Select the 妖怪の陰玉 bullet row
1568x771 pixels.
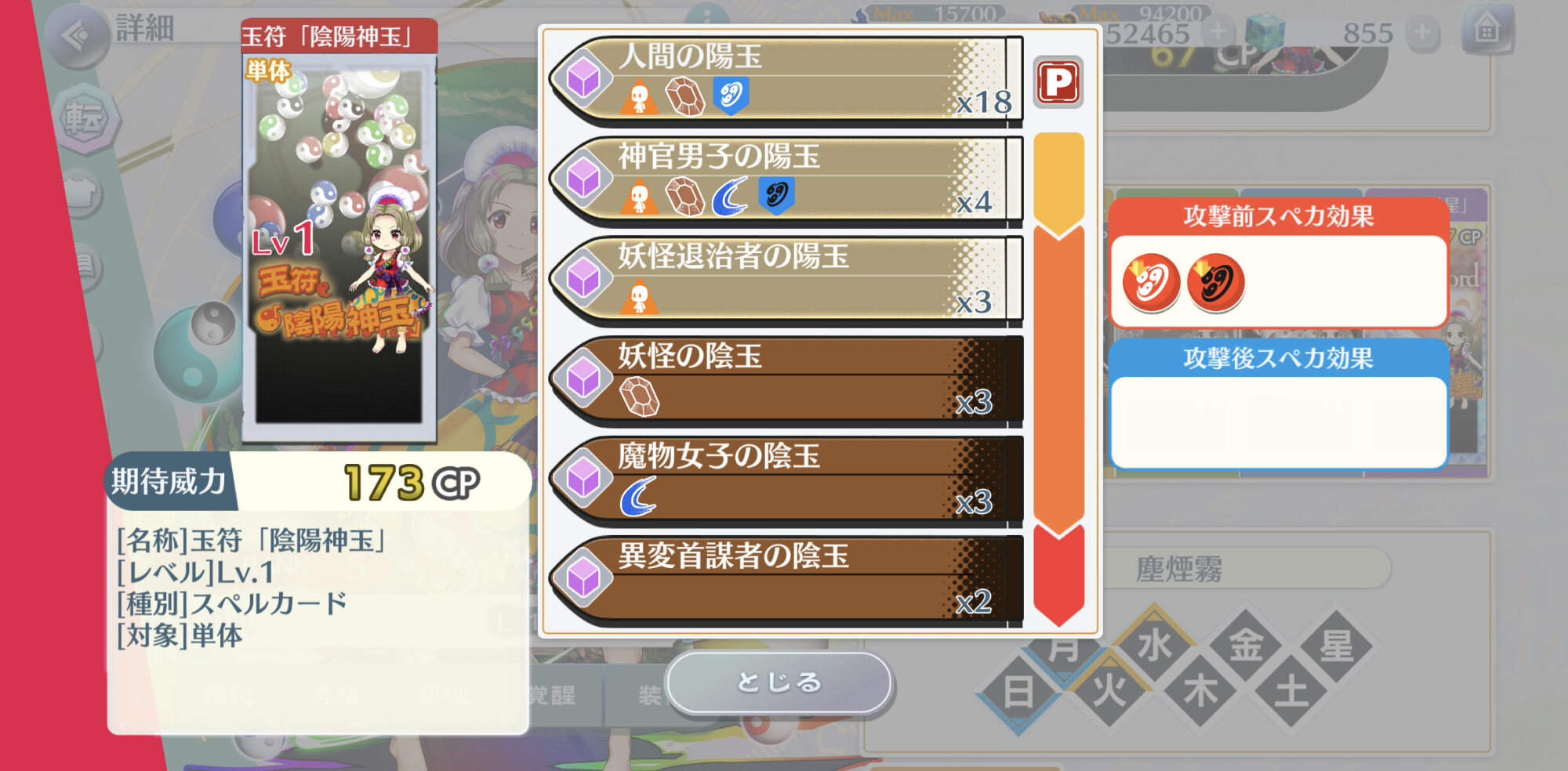coord(786,381)
